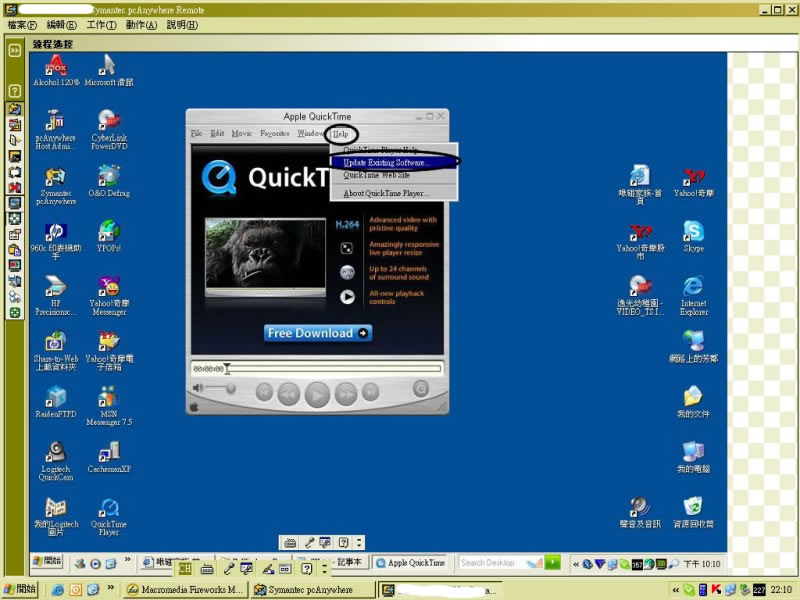Open the pcAnywhere Host Admin desktop icon
Screen dimensions: 800x600
tap(55, 130)
